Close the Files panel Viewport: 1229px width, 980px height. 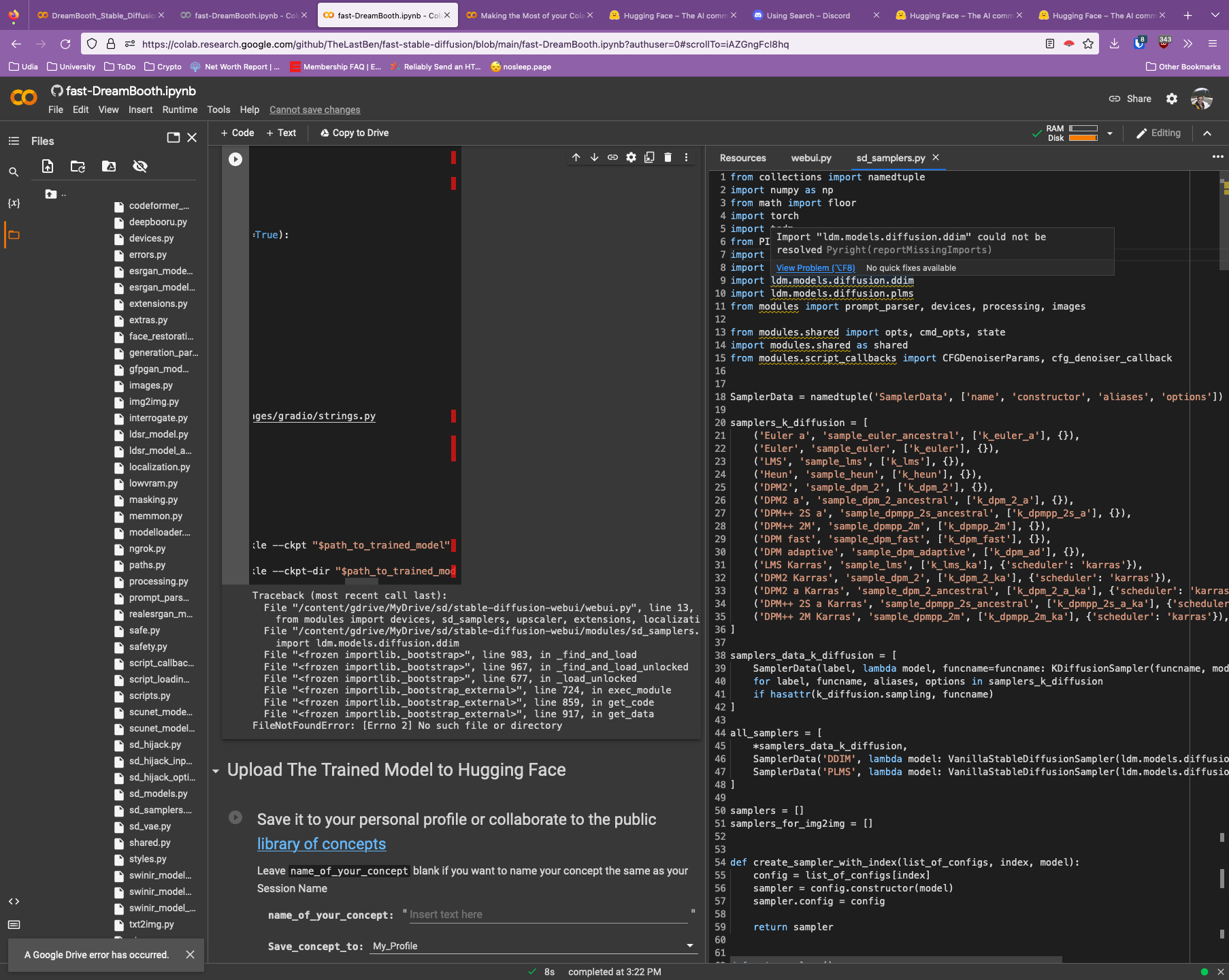pos(192,137)
